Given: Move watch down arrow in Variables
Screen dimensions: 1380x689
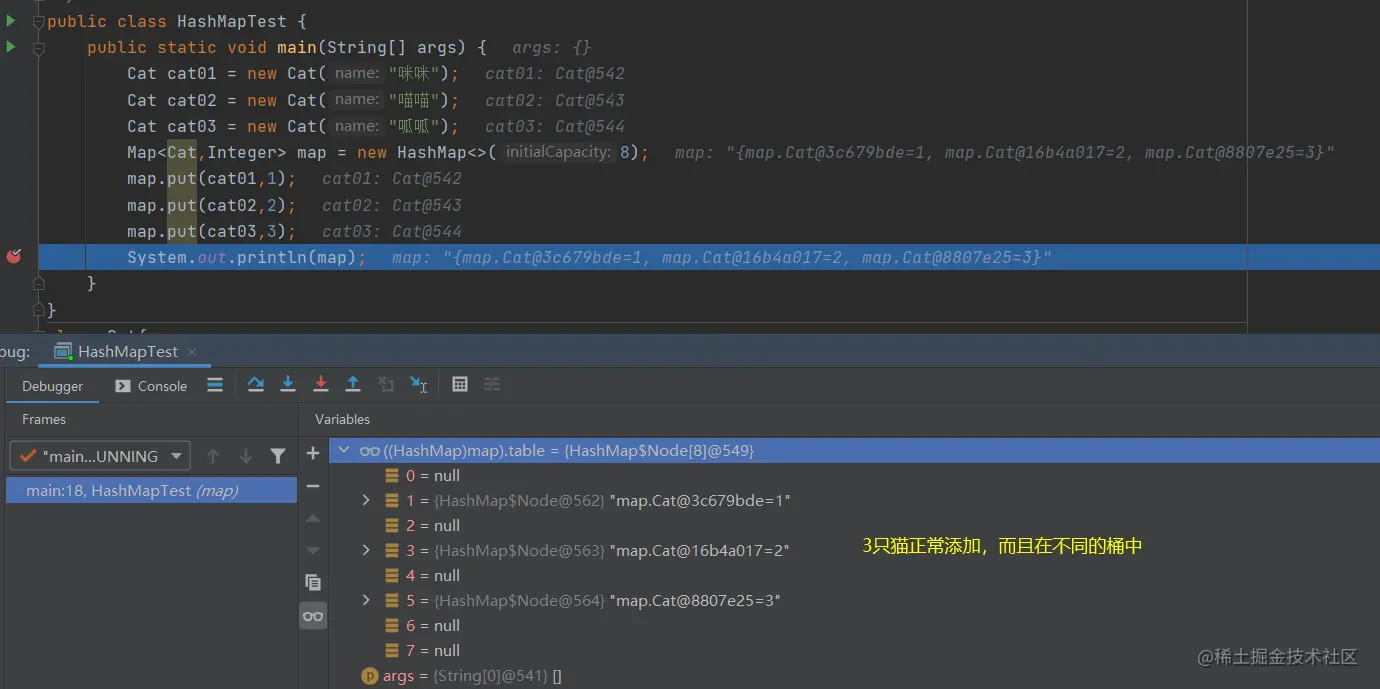Looking at the screenshot, I should point(313,550).
